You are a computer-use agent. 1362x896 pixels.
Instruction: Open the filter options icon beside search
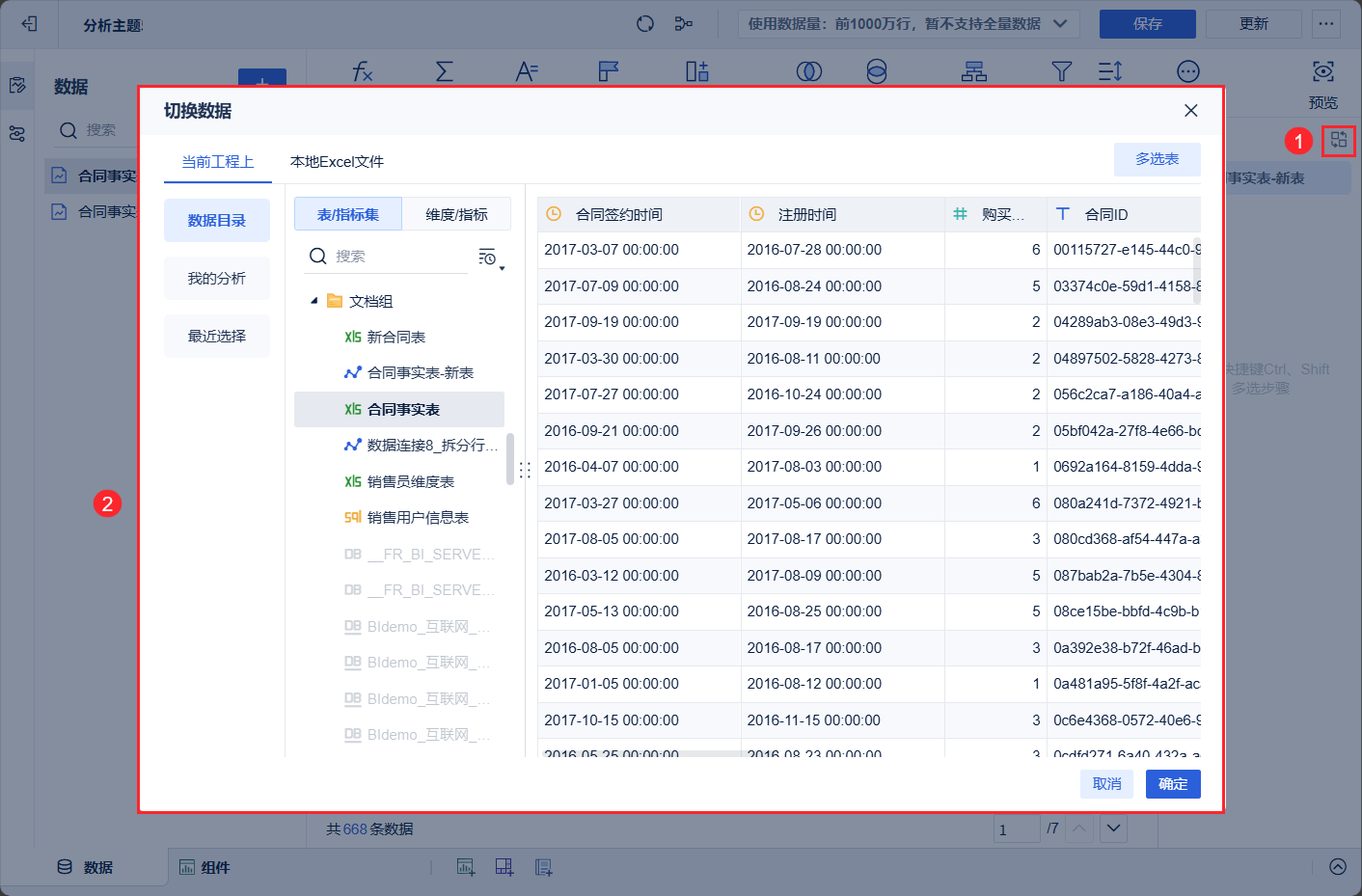point(490,257)
